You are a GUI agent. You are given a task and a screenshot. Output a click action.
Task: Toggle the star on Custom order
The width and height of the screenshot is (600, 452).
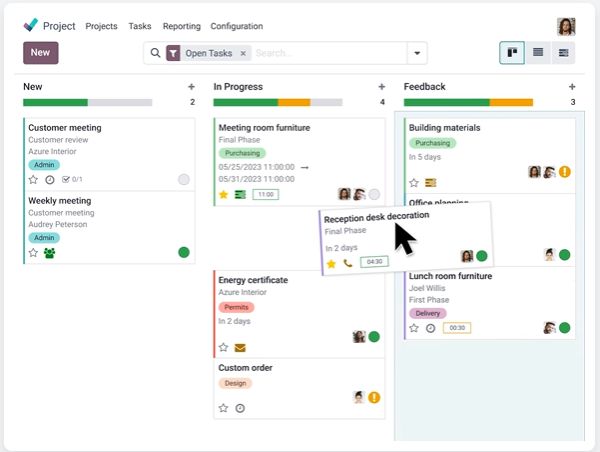tap(224, 408)
